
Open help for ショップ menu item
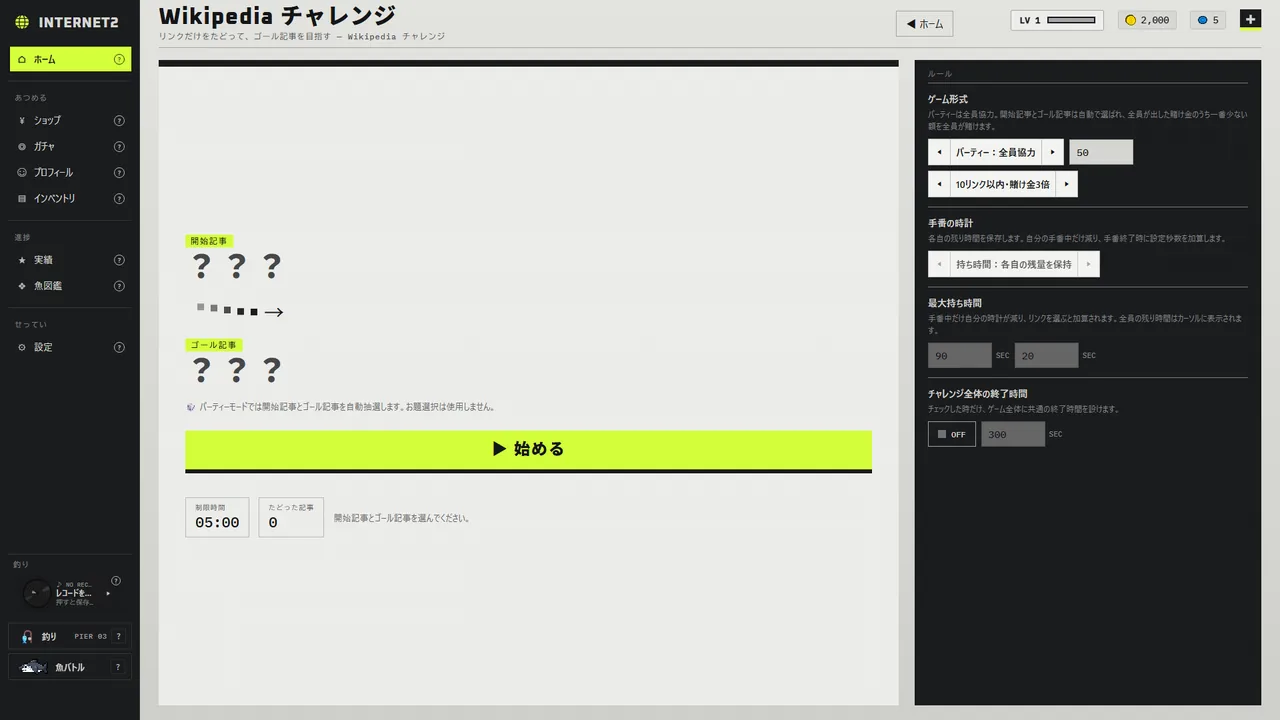click(x=119, y=120)
